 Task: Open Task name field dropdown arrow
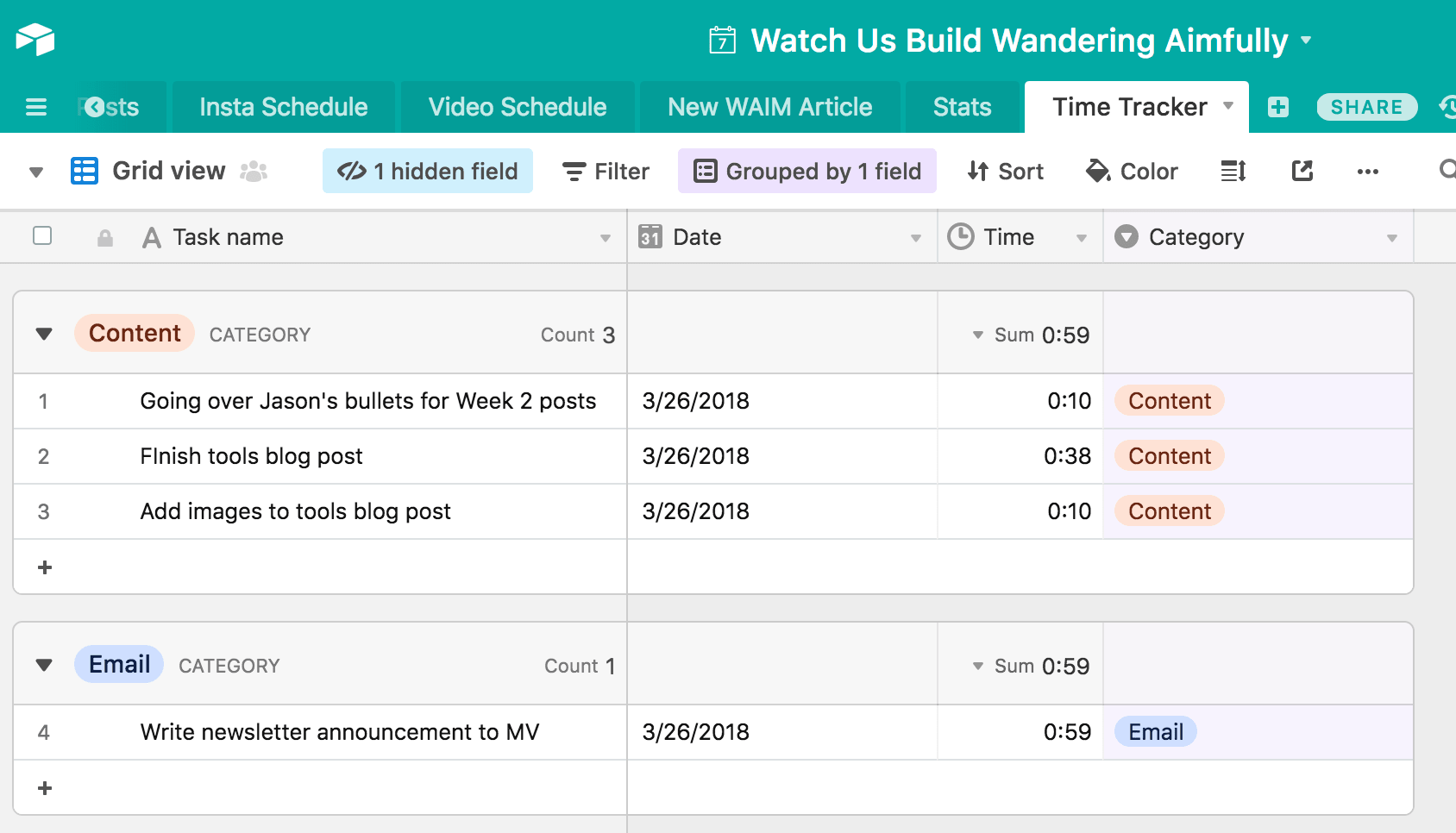coord(606,238)
